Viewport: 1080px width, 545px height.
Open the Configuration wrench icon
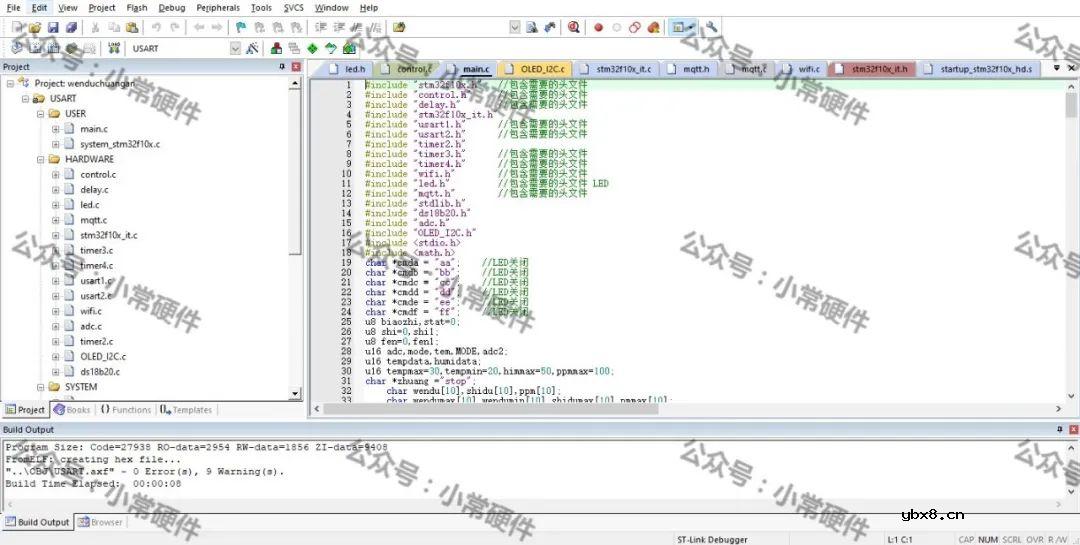(712, 27)
